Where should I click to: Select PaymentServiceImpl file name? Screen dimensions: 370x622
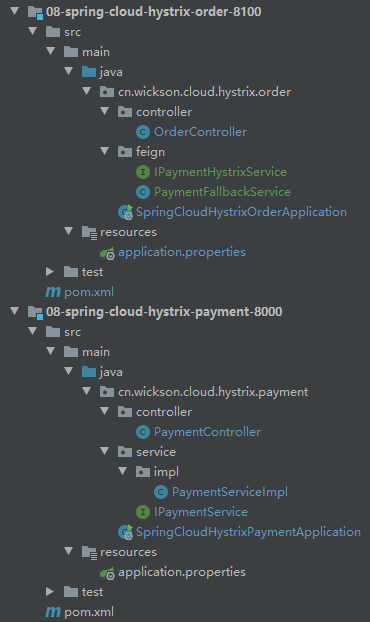(230, 492)
